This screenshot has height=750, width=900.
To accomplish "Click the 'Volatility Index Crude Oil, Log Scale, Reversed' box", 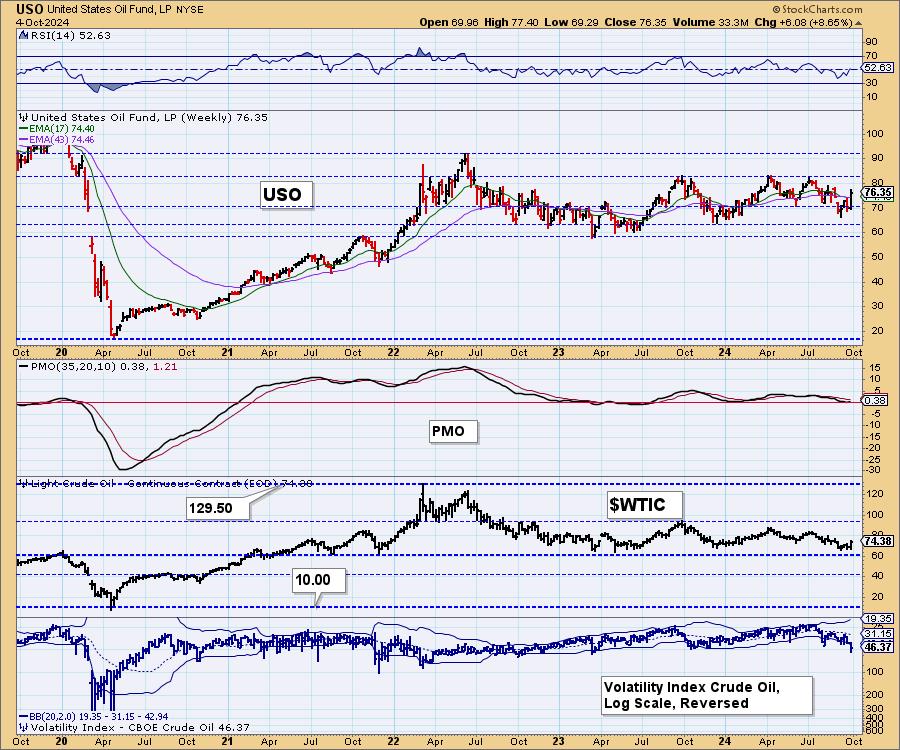I will (707, 695).
